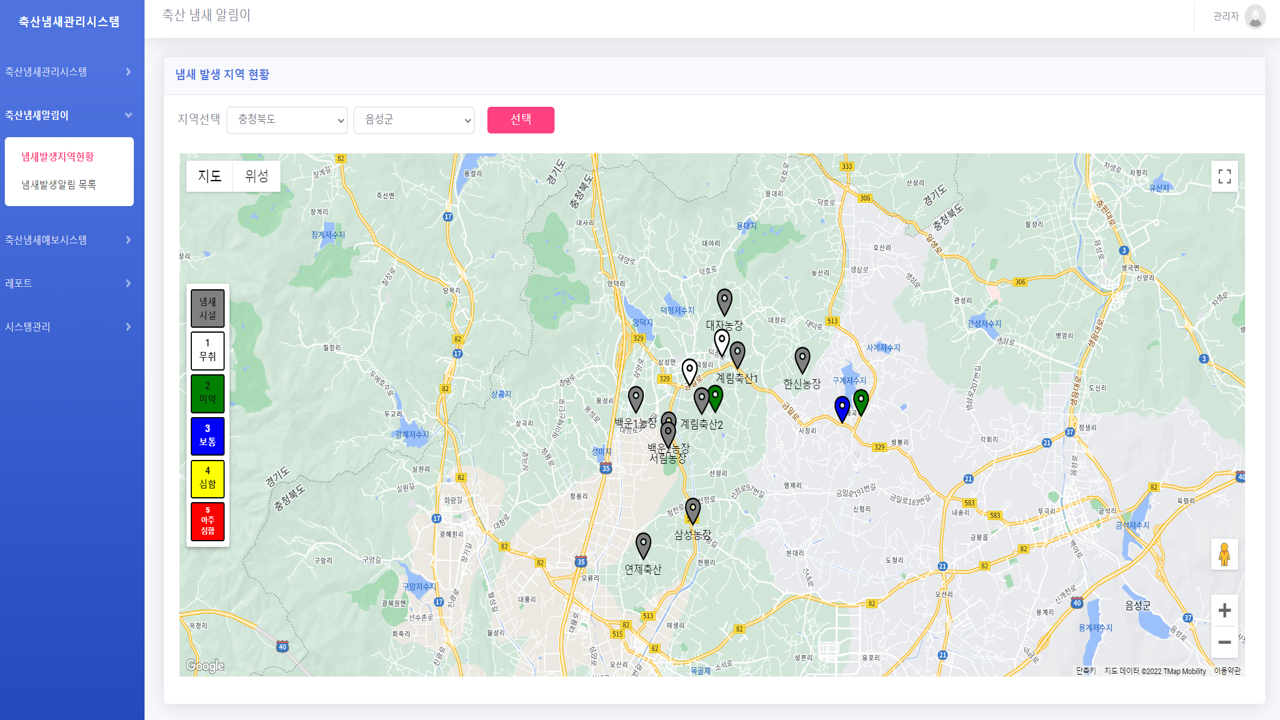Switch map to 지도 map view

(x=209, y=176)
